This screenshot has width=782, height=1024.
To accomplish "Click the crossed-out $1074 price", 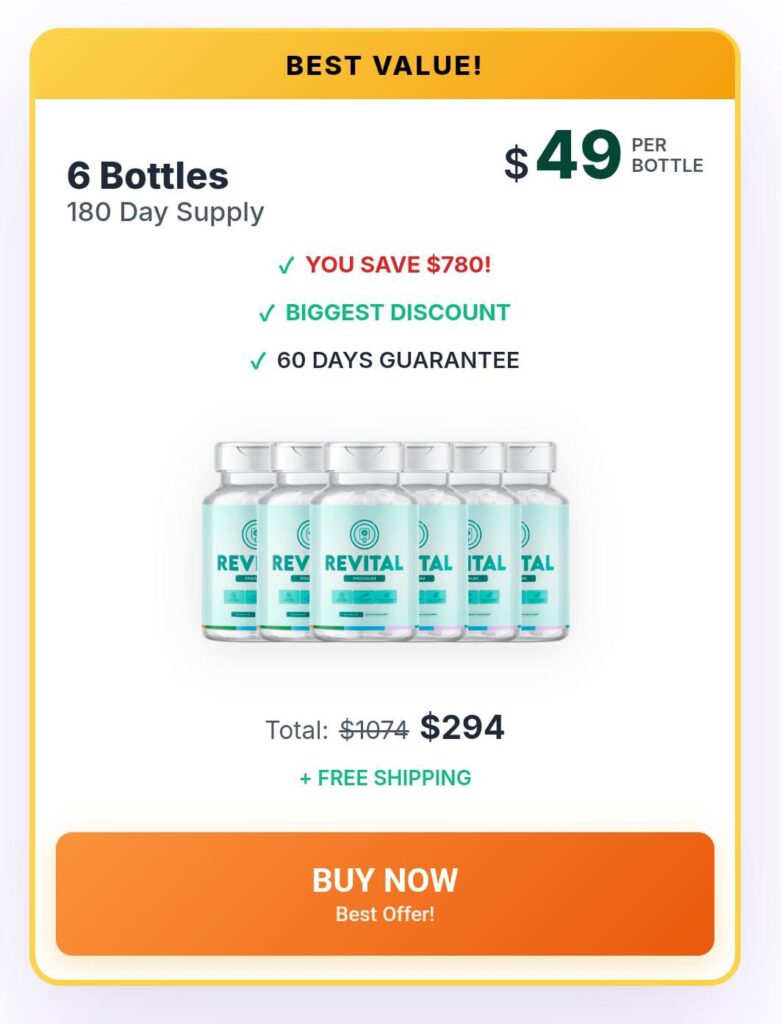I will point(374,730).
